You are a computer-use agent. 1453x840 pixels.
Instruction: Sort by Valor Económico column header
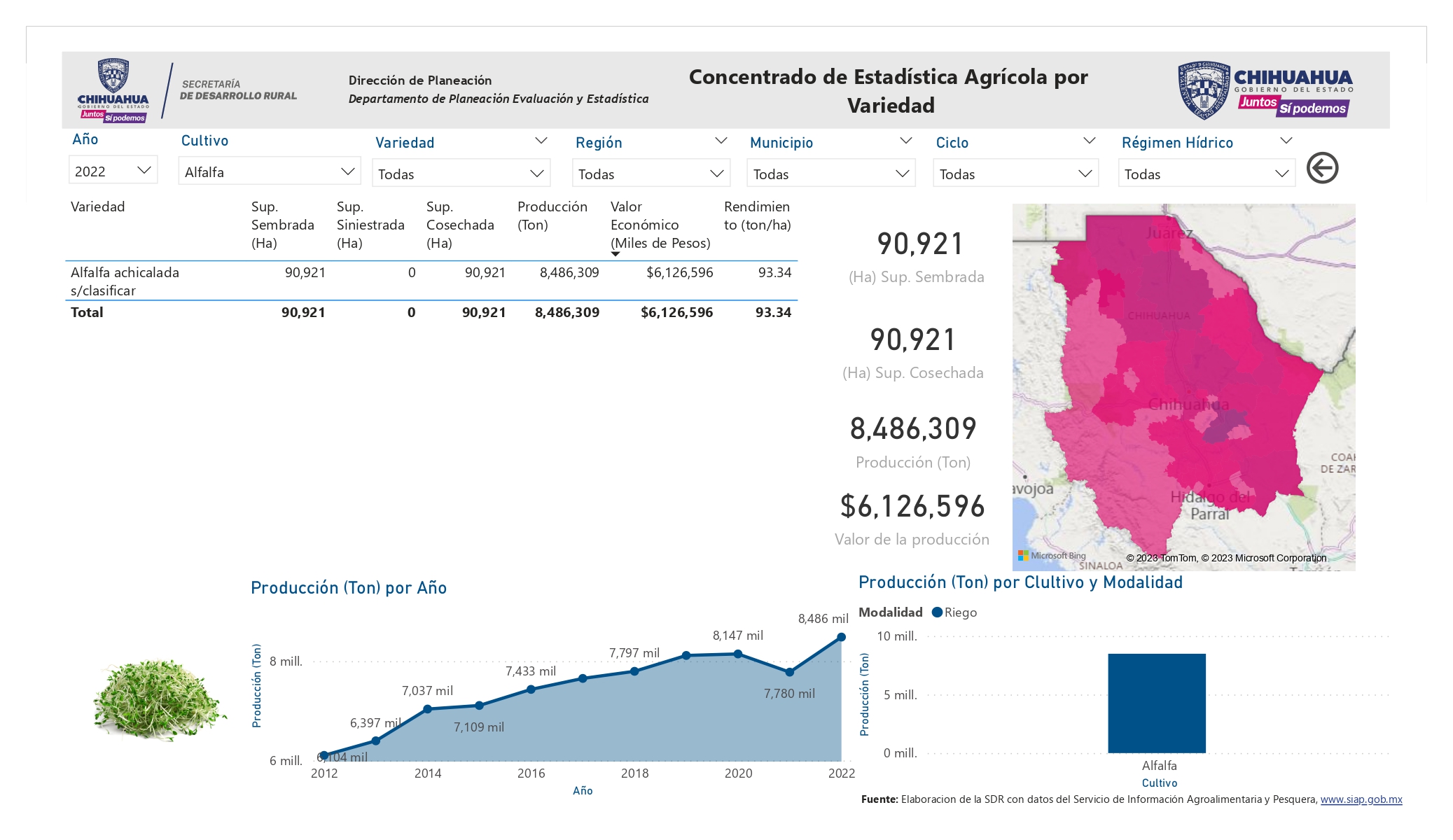(660, 225)
